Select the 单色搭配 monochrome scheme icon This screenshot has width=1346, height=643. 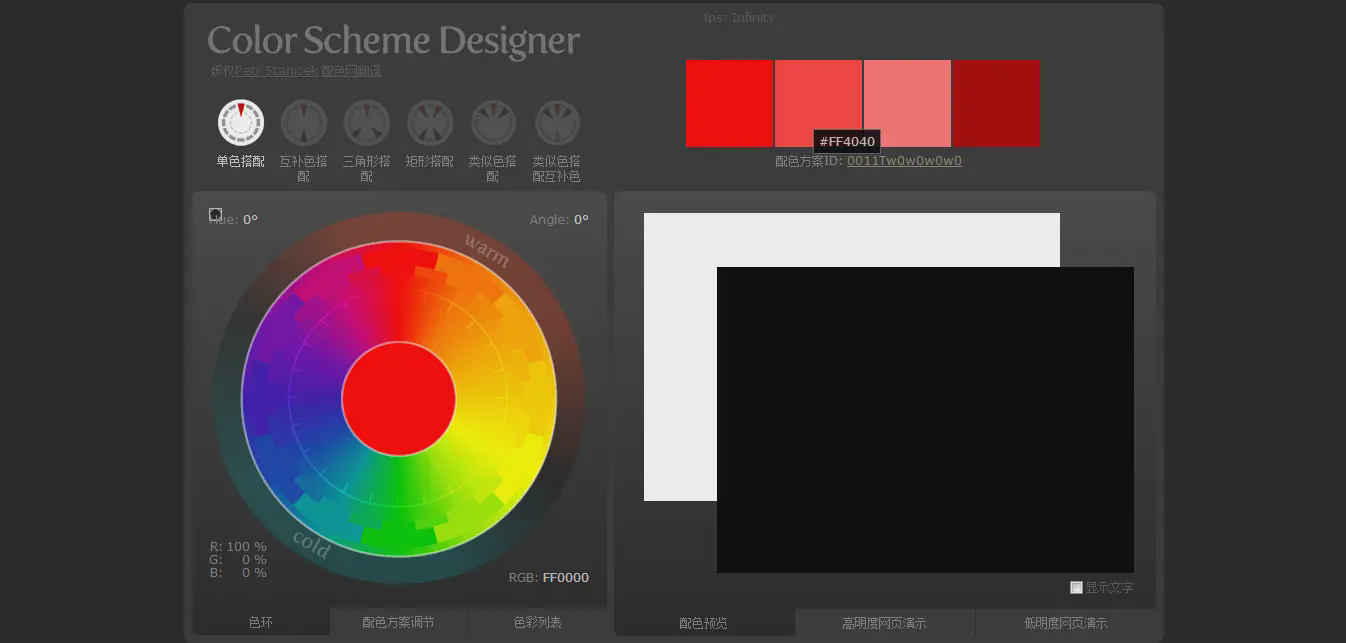tap(240, 123)
